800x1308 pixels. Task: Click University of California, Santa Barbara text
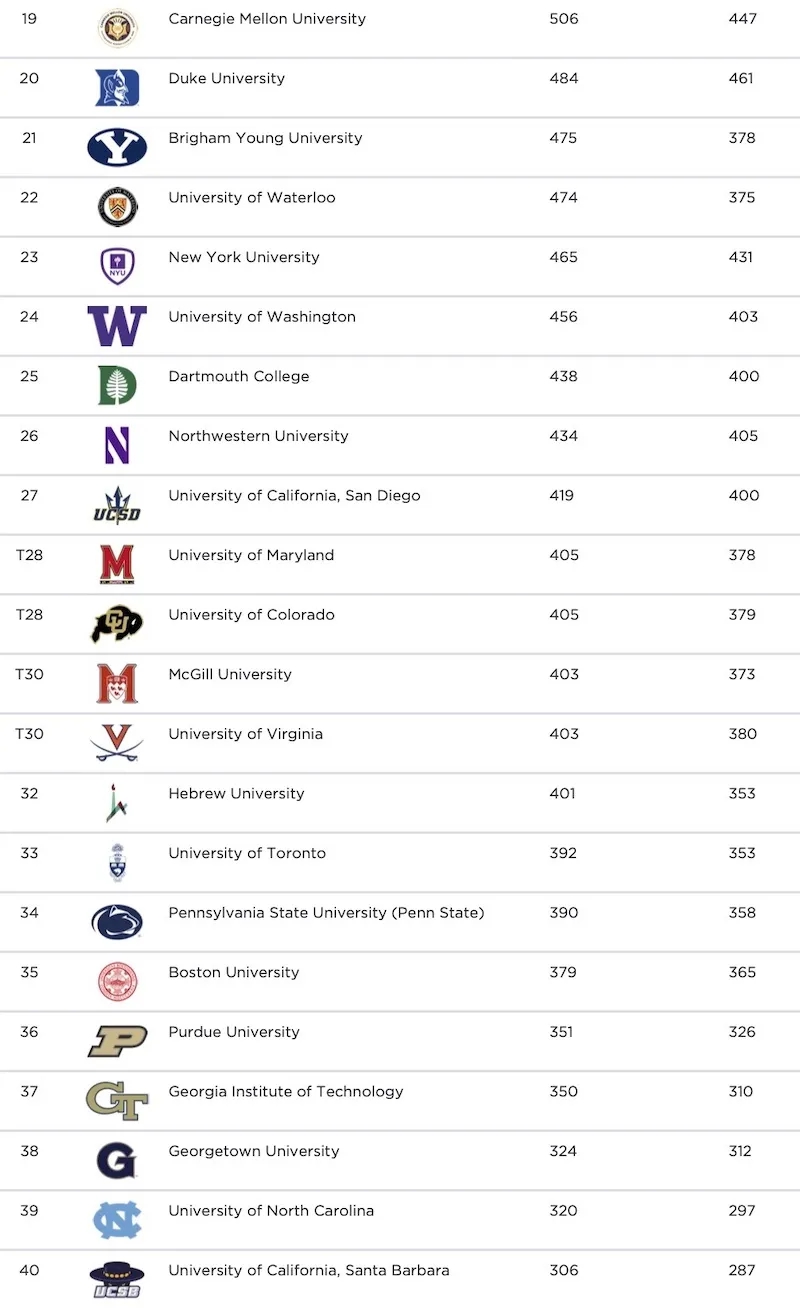coord(309,1271)
